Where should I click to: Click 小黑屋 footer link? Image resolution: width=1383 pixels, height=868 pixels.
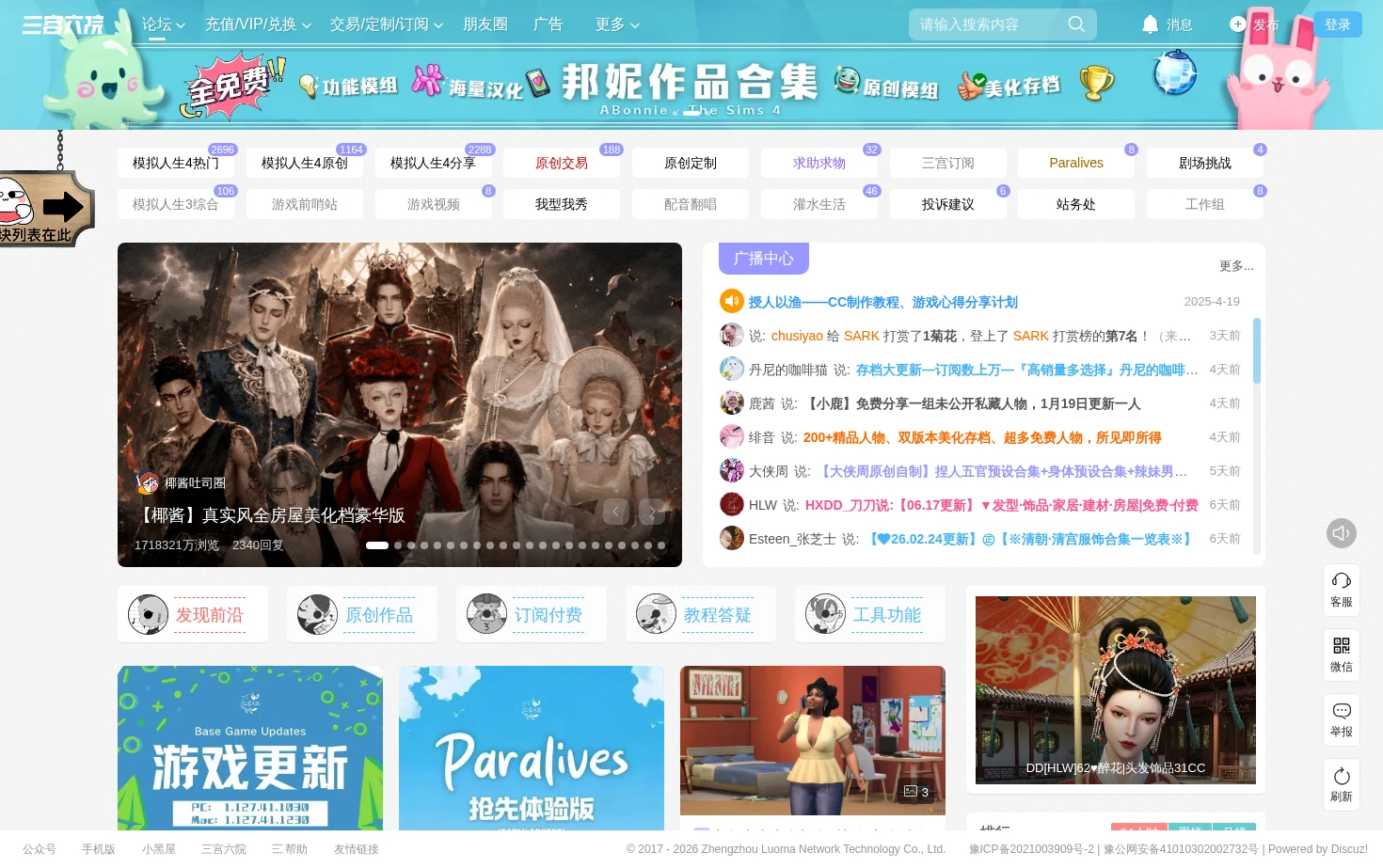click(x=159, y=849)
